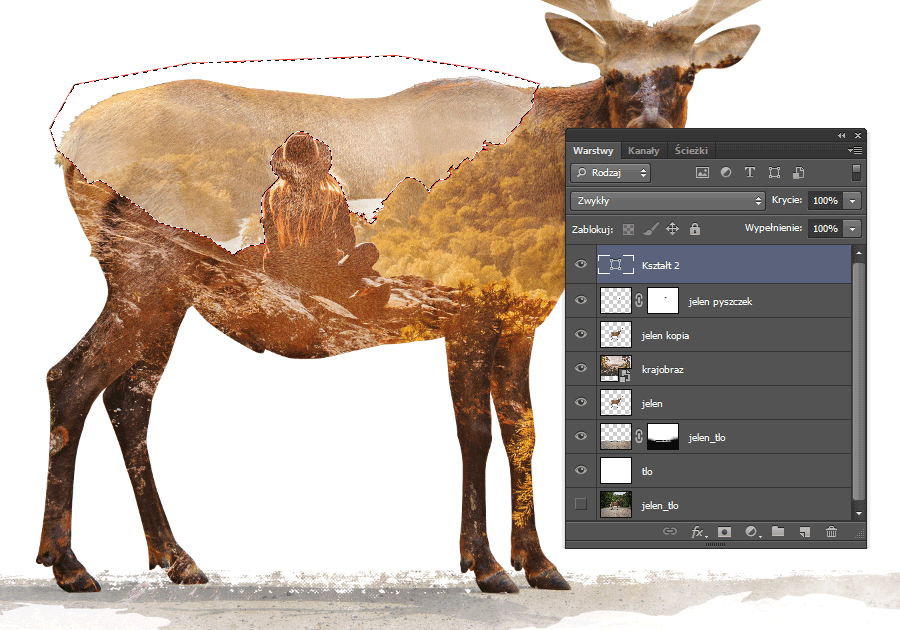Filter layers by type layers icon
The width and height of the screenshot is (900, 630).
pos(750,172)
